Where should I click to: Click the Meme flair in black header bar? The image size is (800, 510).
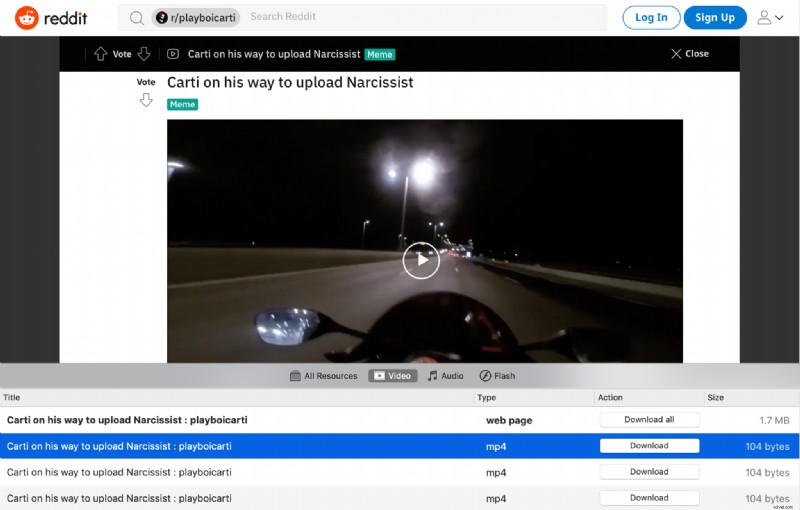(380, 55)
